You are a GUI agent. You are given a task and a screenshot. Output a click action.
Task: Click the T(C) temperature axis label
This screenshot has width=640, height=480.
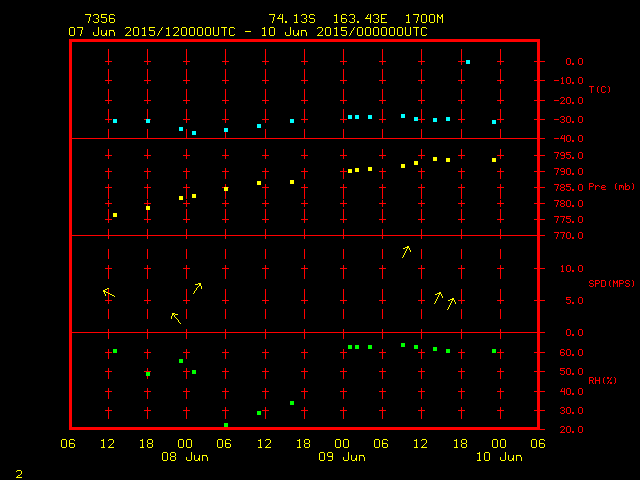600,89
